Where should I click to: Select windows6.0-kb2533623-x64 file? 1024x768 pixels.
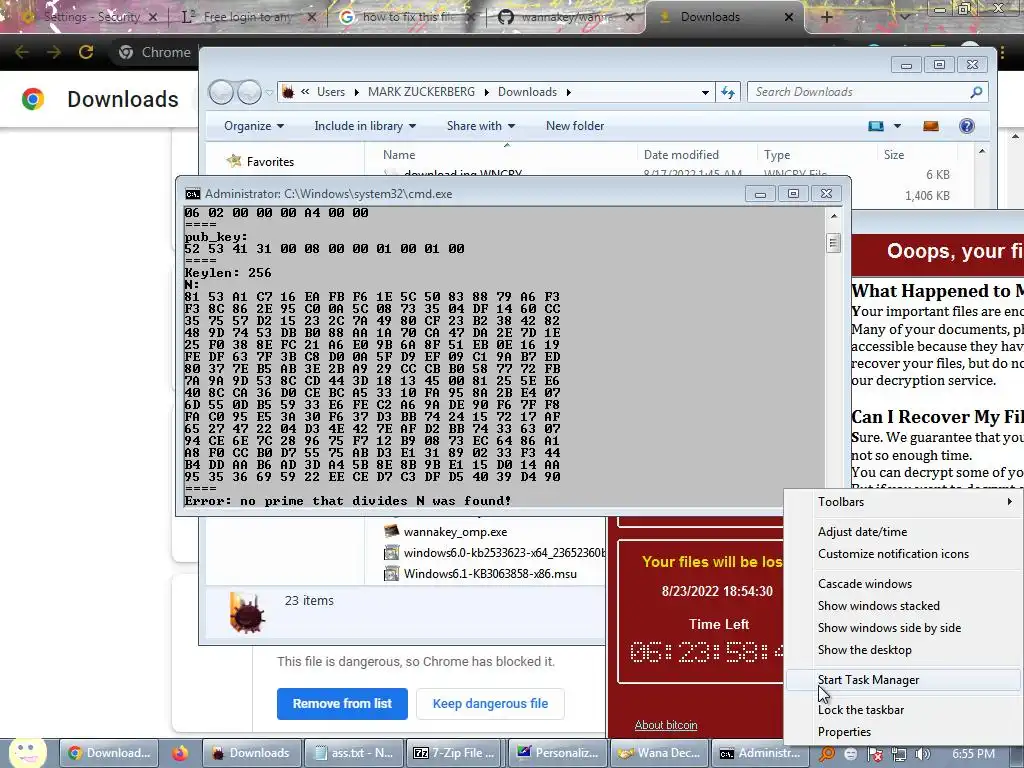503,552
